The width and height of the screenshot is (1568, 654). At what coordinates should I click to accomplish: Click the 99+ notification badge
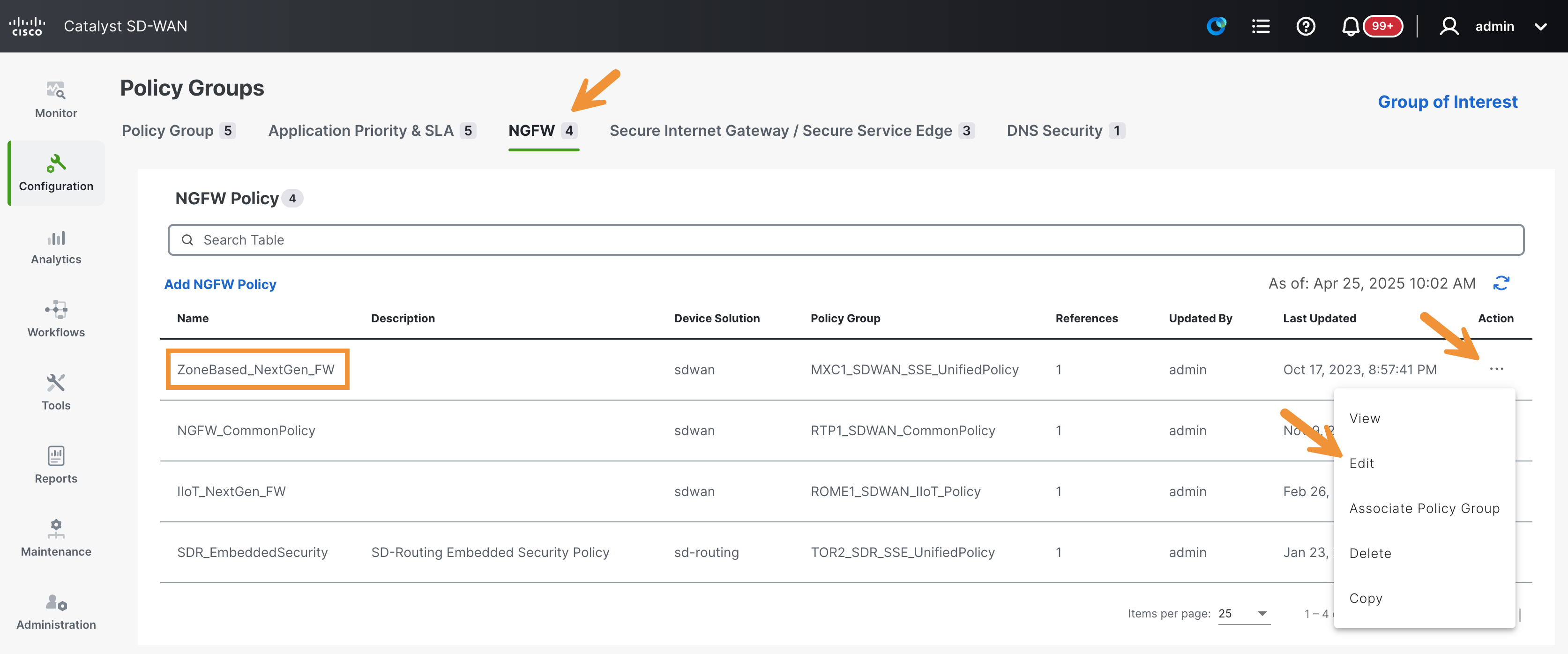(x=1382, y=26)
